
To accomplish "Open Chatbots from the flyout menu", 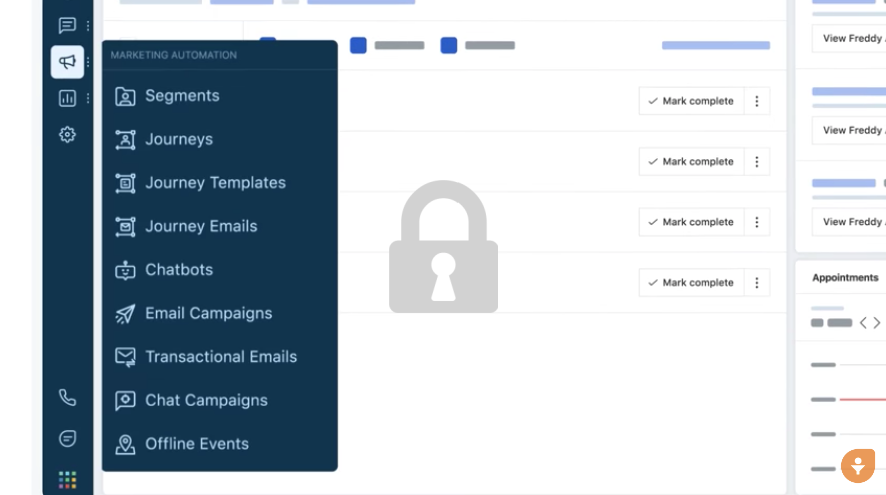I will click(178, 270).
